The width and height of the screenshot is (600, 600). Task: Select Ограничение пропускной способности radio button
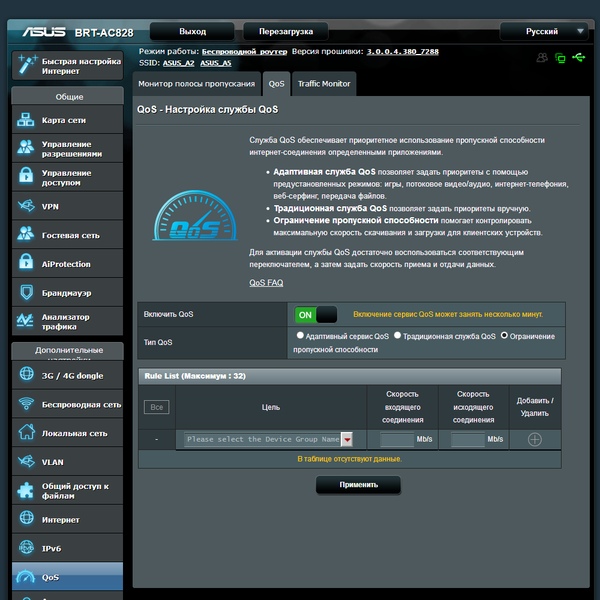click(x=504, y=335)
